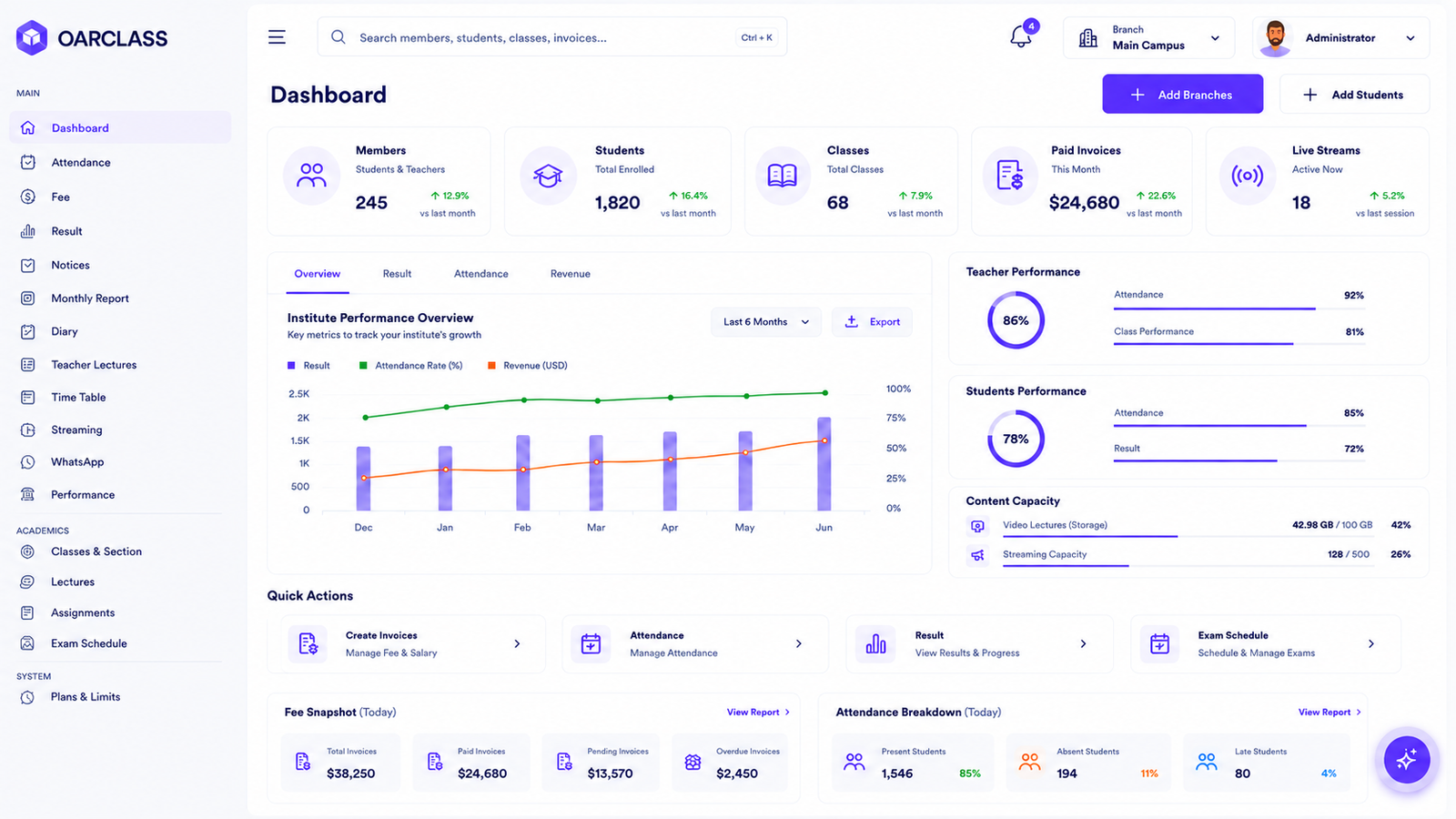1456x819 pixels.
Task: Open Attendance in the sidebar
Action: [120, 163]
